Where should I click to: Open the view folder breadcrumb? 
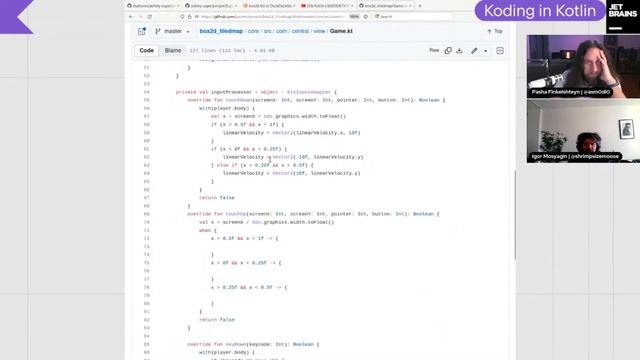tap(319, 31)
